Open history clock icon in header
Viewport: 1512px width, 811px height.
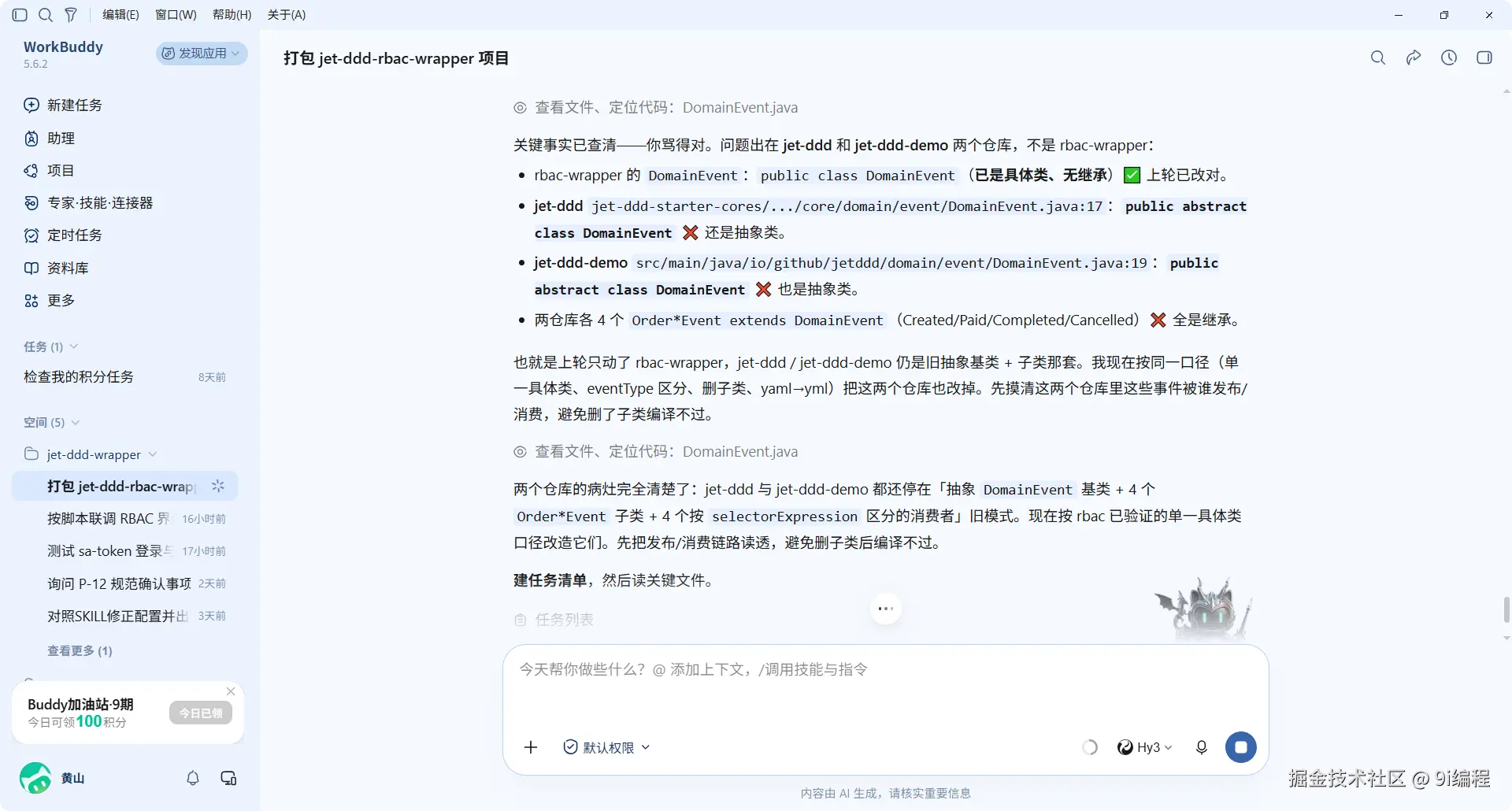click(1449, 57)
